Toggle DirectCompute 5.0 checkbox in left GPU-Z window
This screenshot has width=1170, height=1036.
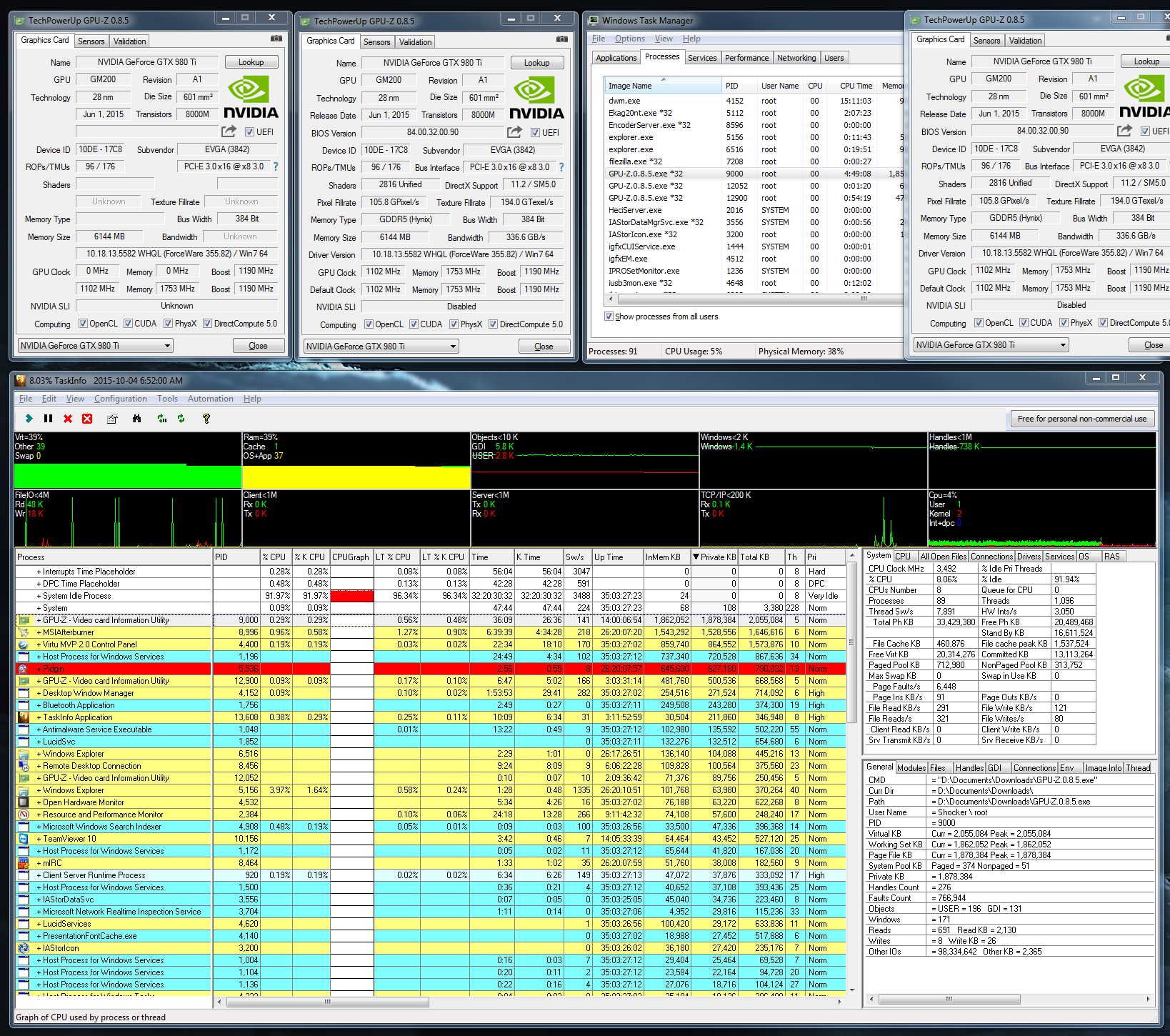pos(207,324)
